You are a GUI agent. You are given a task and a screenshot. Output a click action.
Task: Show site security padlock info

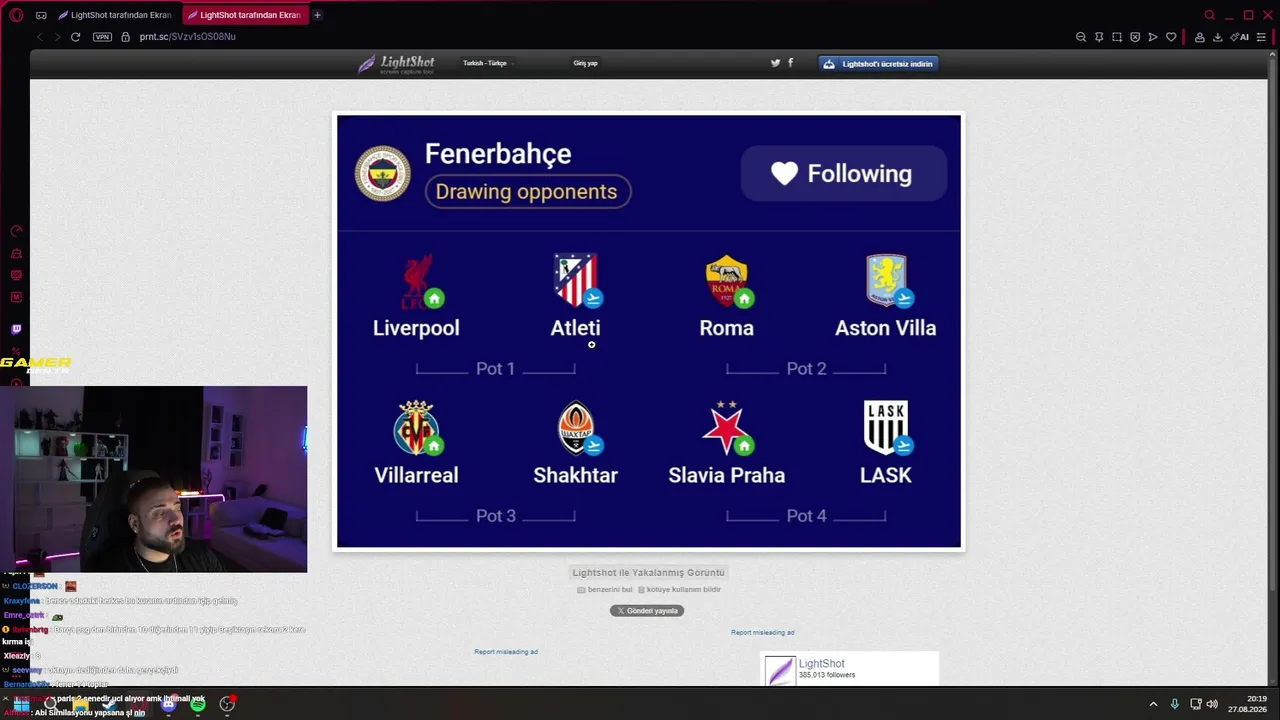125,37
